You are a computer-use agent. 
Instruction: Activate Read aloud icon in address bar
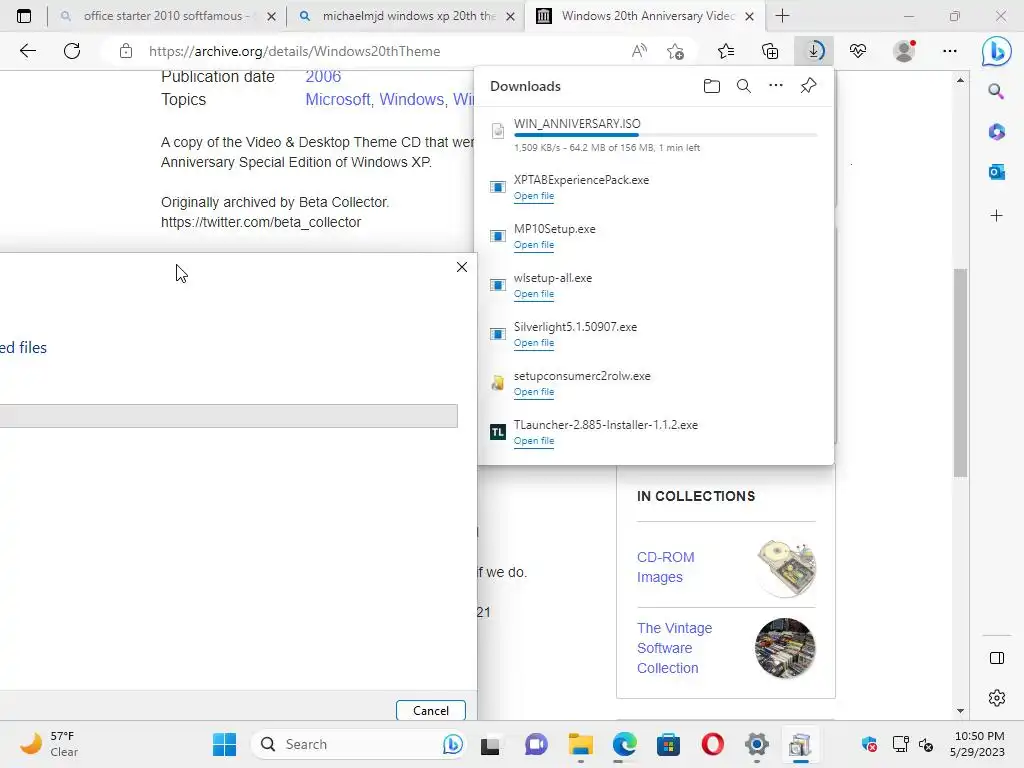[x=639, y=51]
